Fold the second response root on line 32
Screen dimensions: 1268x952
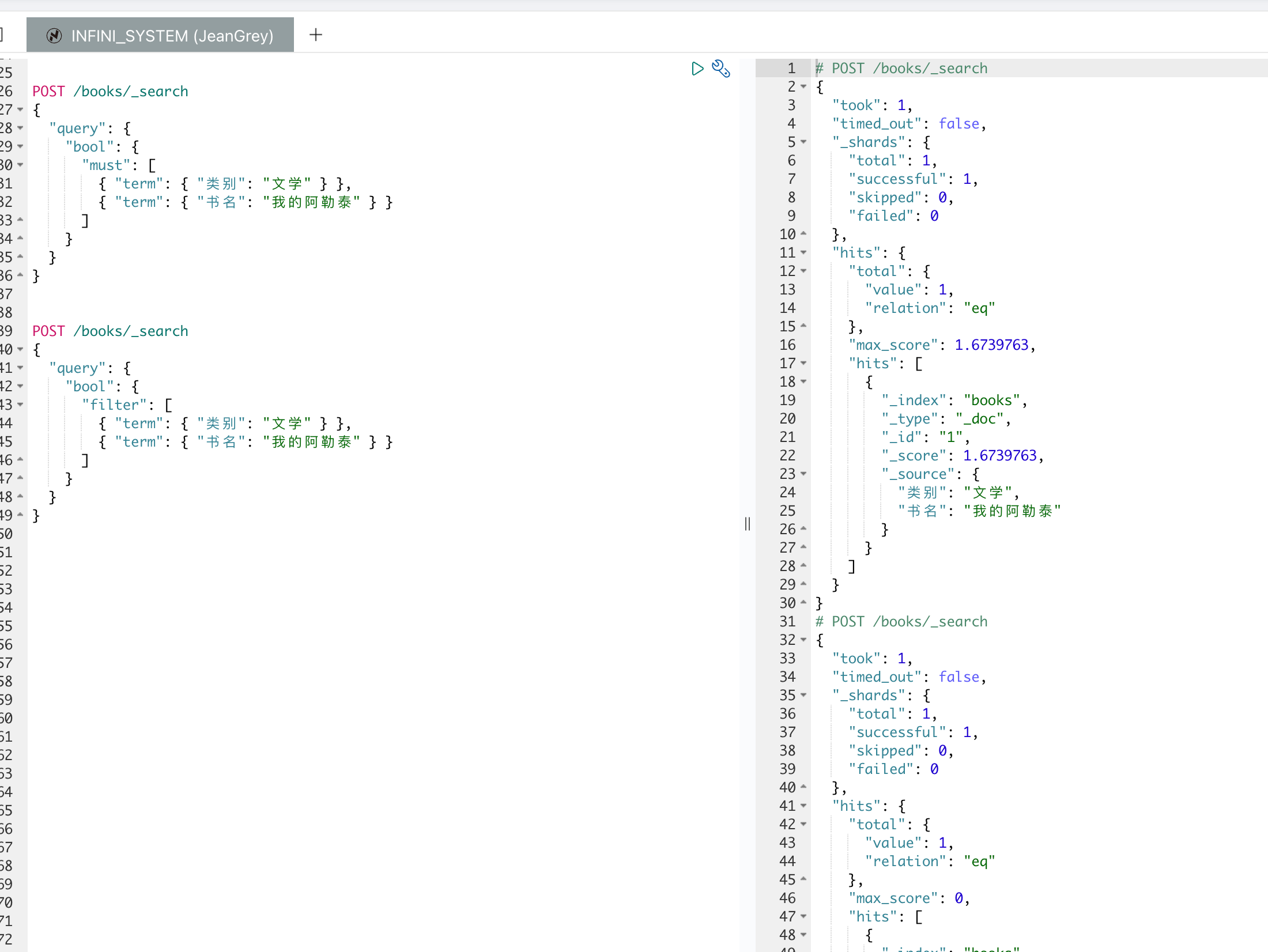click(x=803, y=640)
